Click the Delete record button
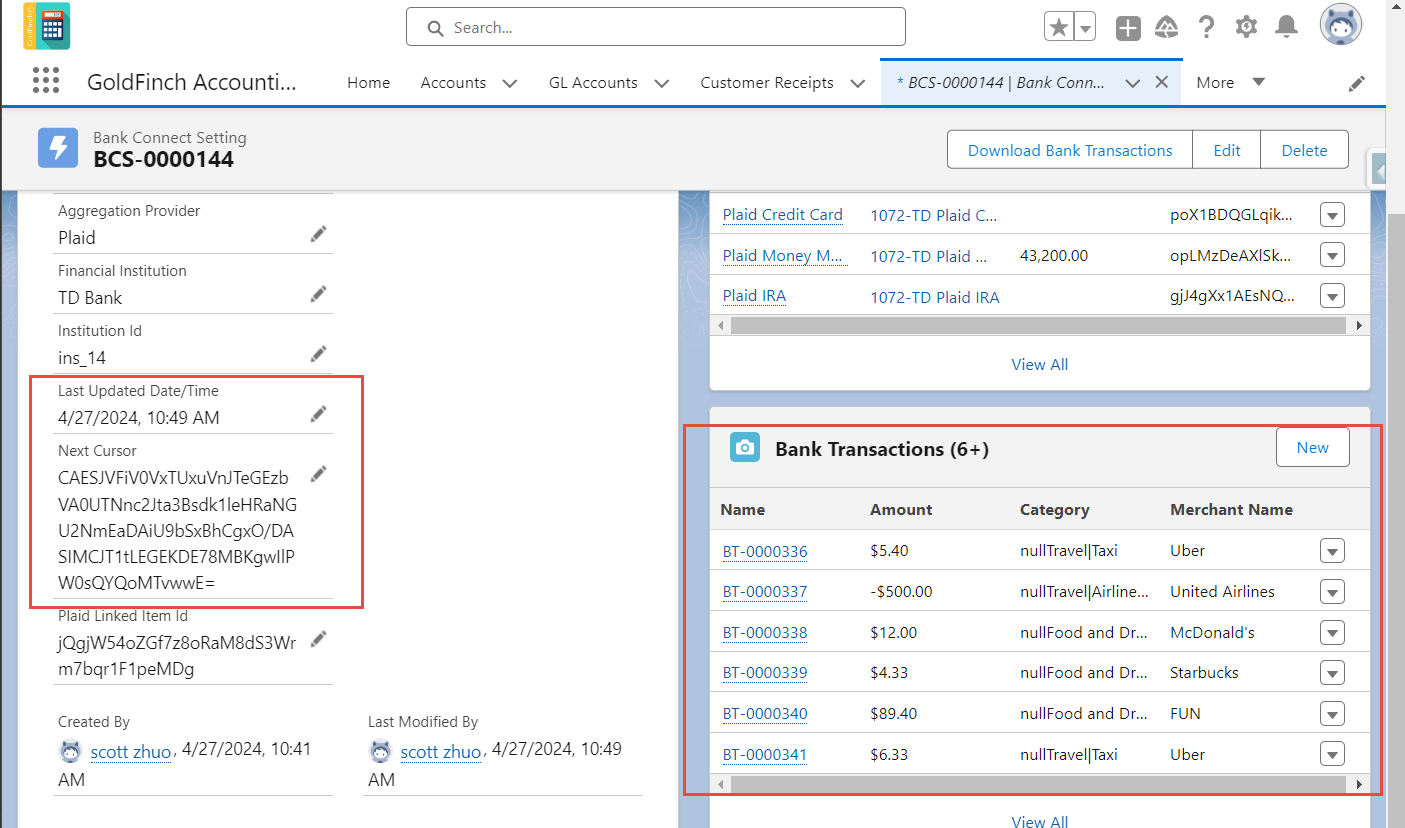Image resolution: width=1405 pixels, height=828 pixels. [1304, 150]
